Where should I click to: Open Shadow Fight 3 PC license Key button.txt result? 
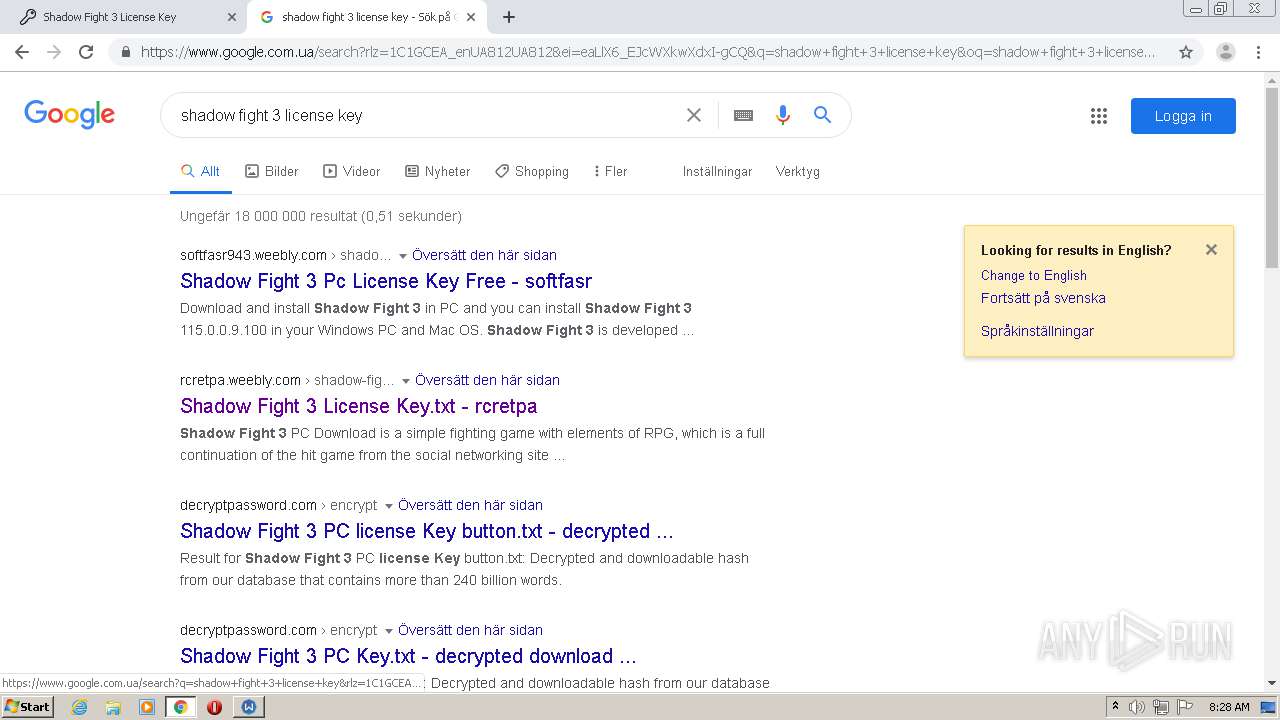427,531
